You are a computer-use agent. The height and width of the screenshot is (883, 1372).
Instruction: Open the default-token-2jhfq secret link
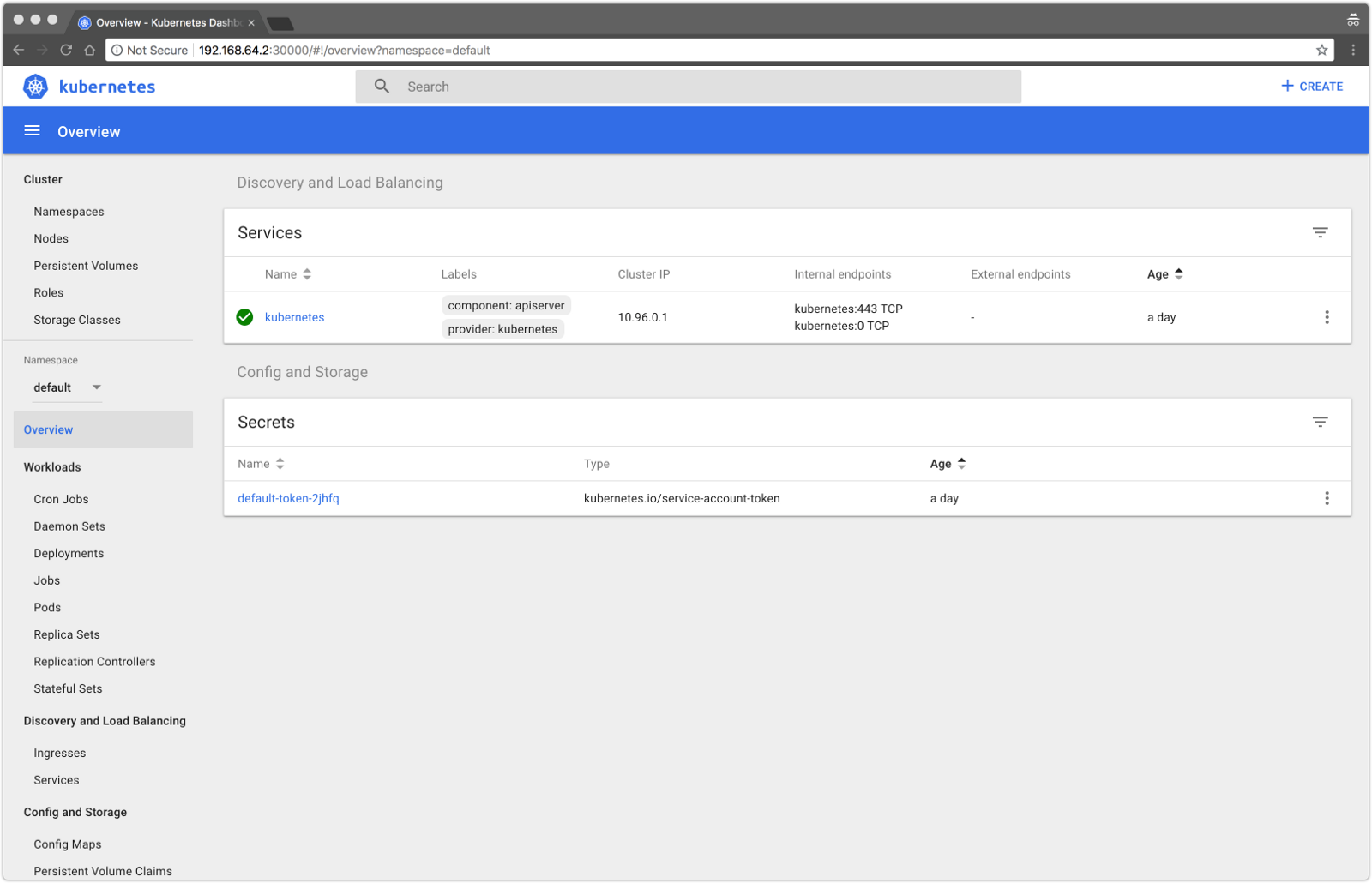[x=288, y=498]
